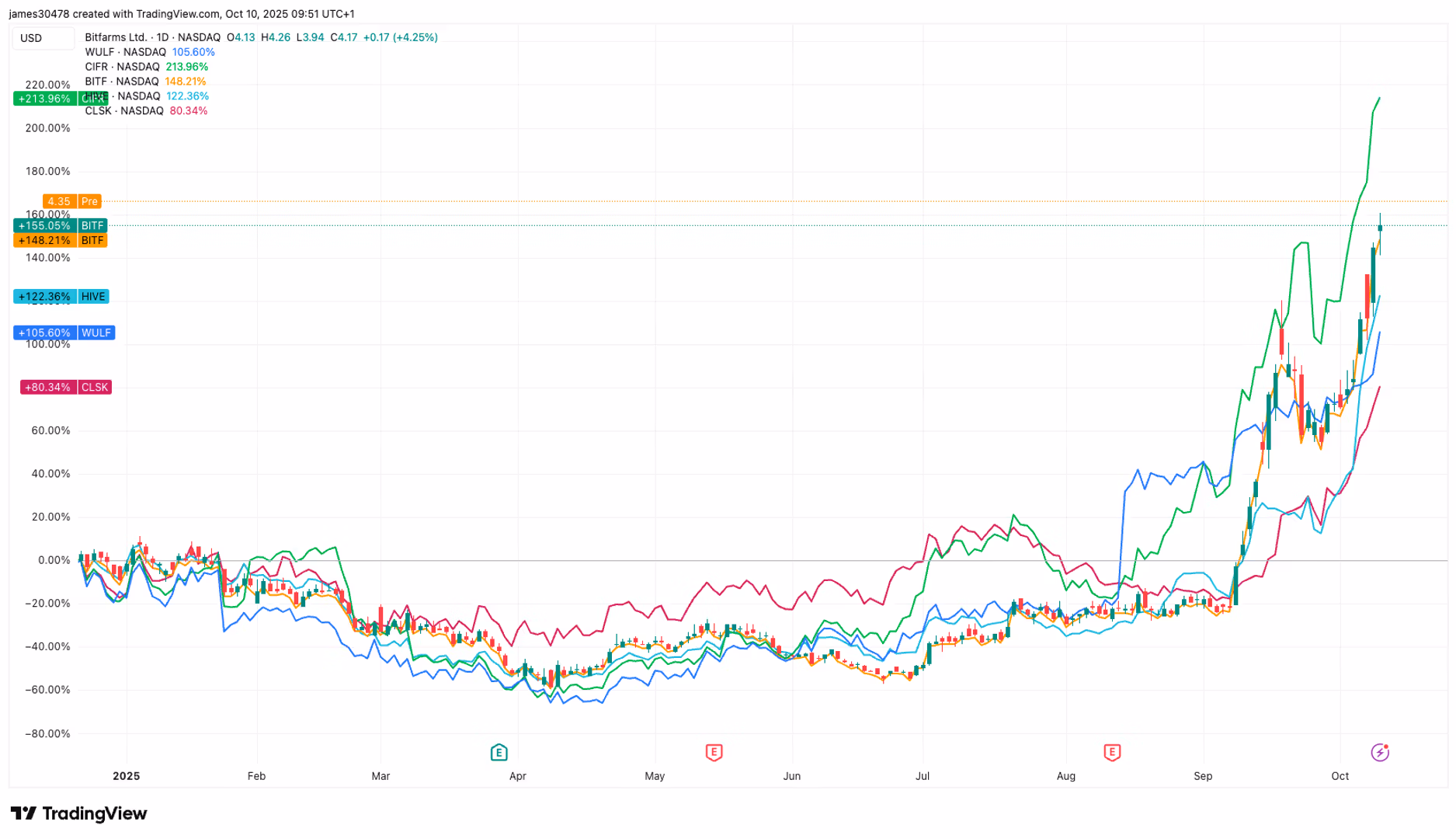This screenshot has width=1456, height=839.
Task: Click the red earnings marker near May
Action: coord(714,752)
